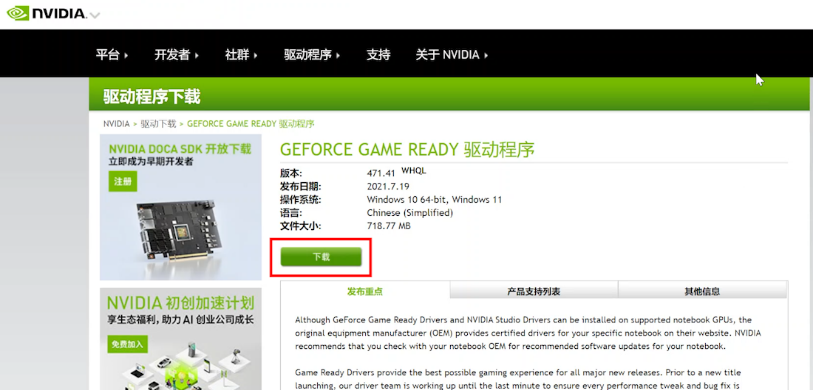The width and height of the screenshot is (813, 390).
Task: Switch to the 产品支持列表 tab
Action: pyautogui.click(x=534, y=291)
